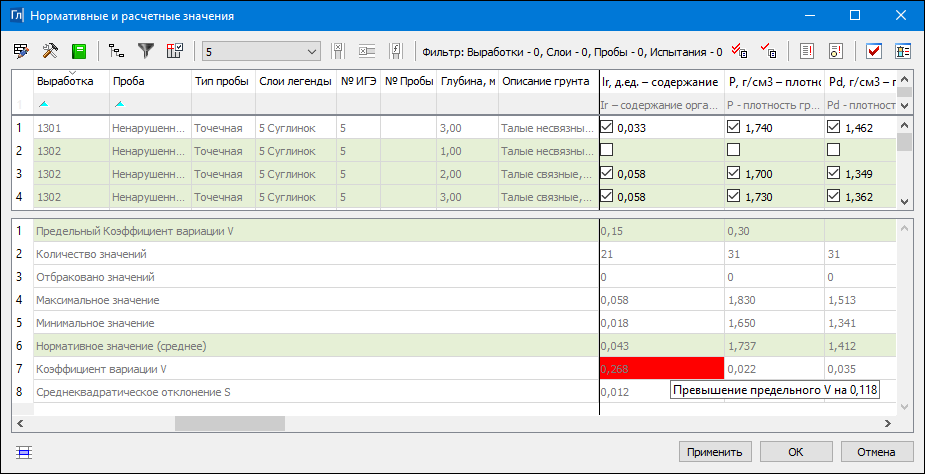Click the Отмена button

pos(877,453)
